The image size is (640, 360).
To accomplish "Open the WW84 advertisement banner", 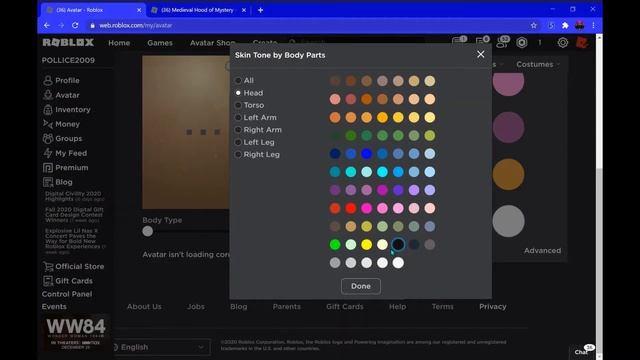I will (75, 333).
